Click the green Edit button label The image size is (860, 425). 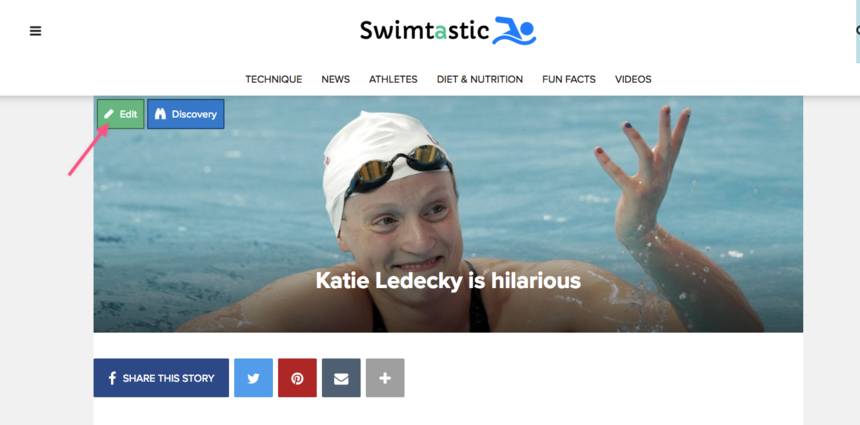(128, 114)
